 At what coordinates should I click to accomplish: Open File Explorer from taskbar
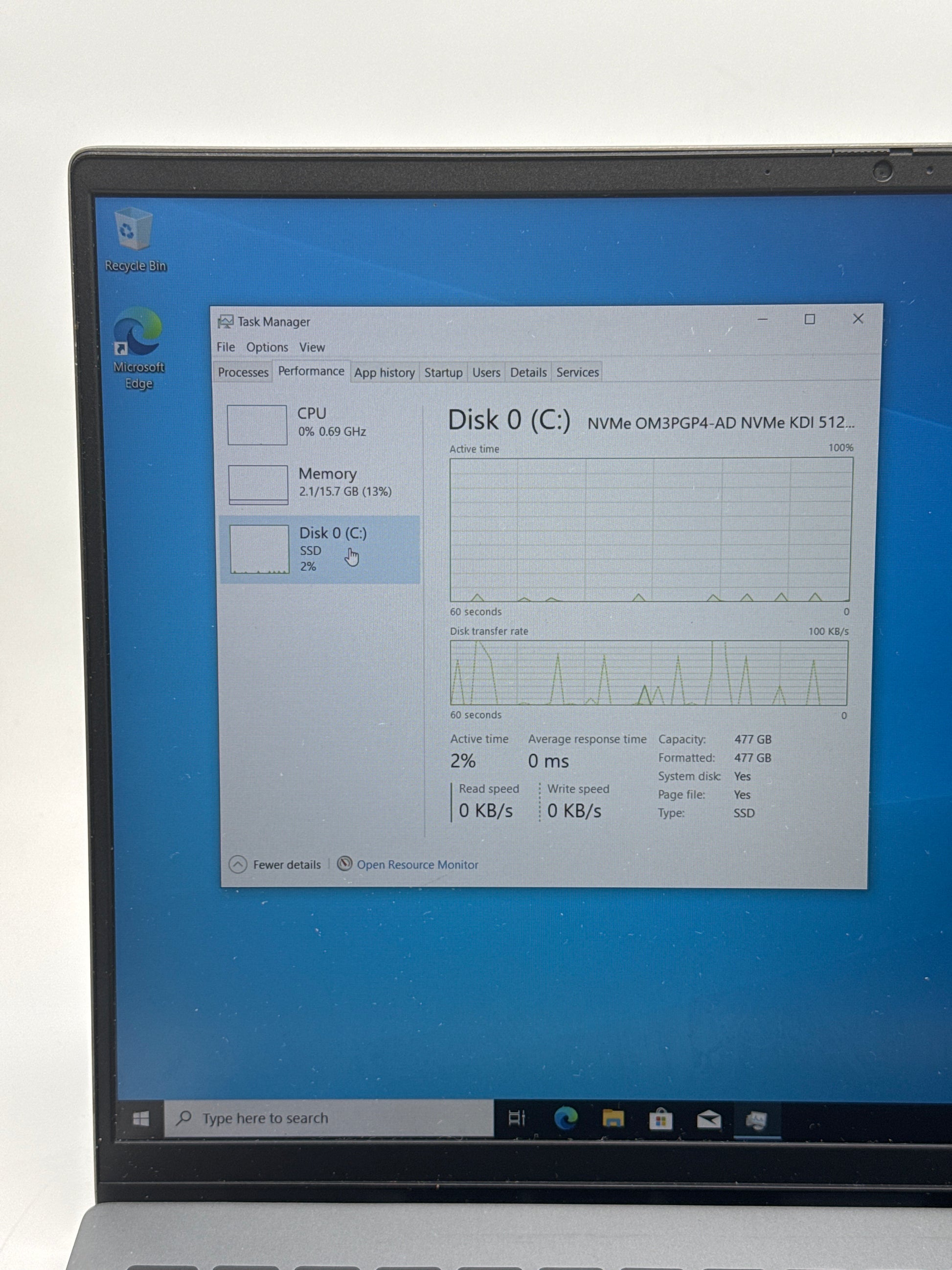click(613, 1118)
